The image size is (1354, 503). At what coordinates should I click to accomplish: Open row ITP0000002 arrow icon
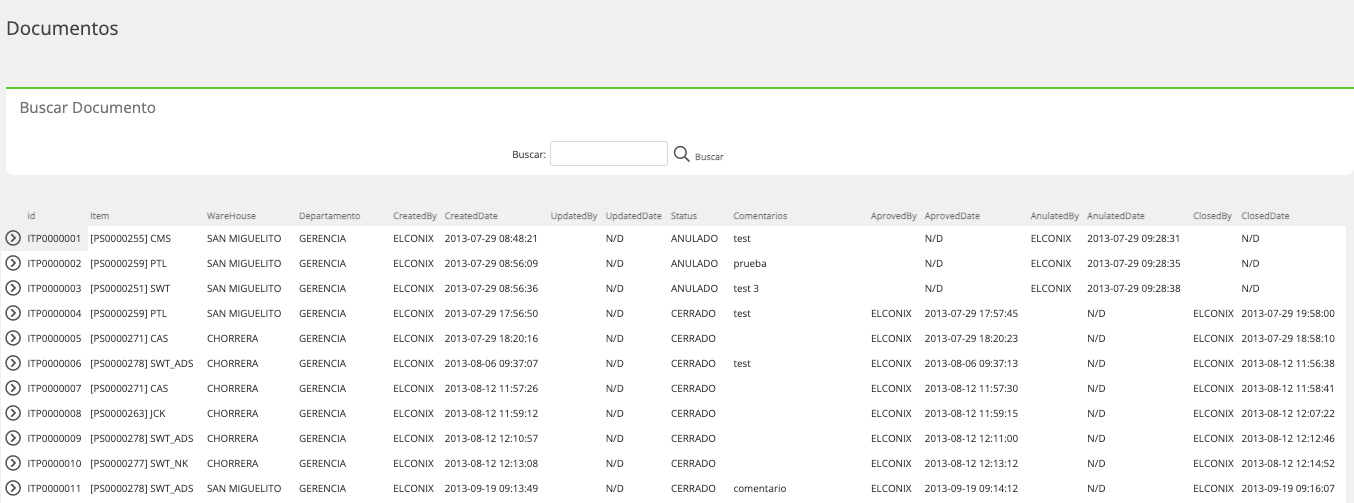click(x=13, y=263)
